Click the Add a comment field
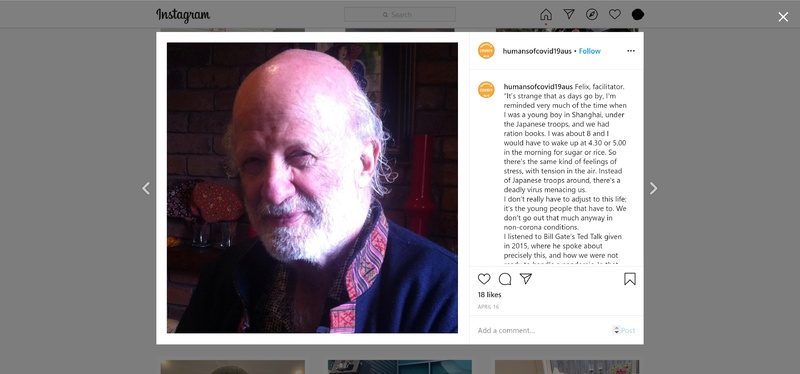The height and width of the screenshot is (374, 800). [543, 331]
